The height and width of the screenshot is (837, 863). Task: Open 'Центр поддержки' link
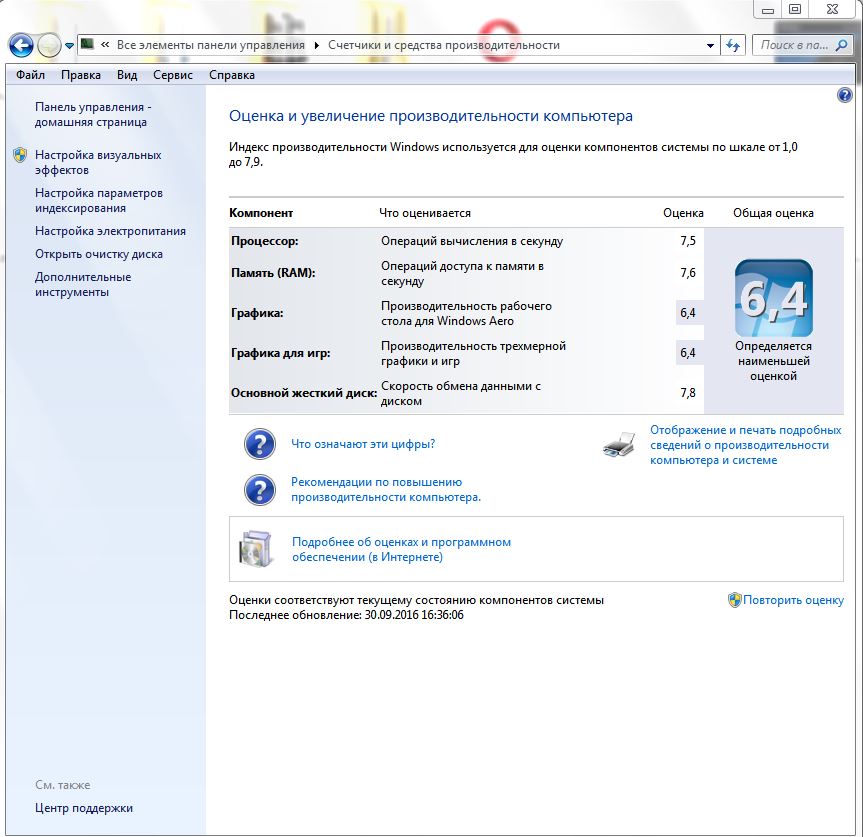tap(84, 808)
